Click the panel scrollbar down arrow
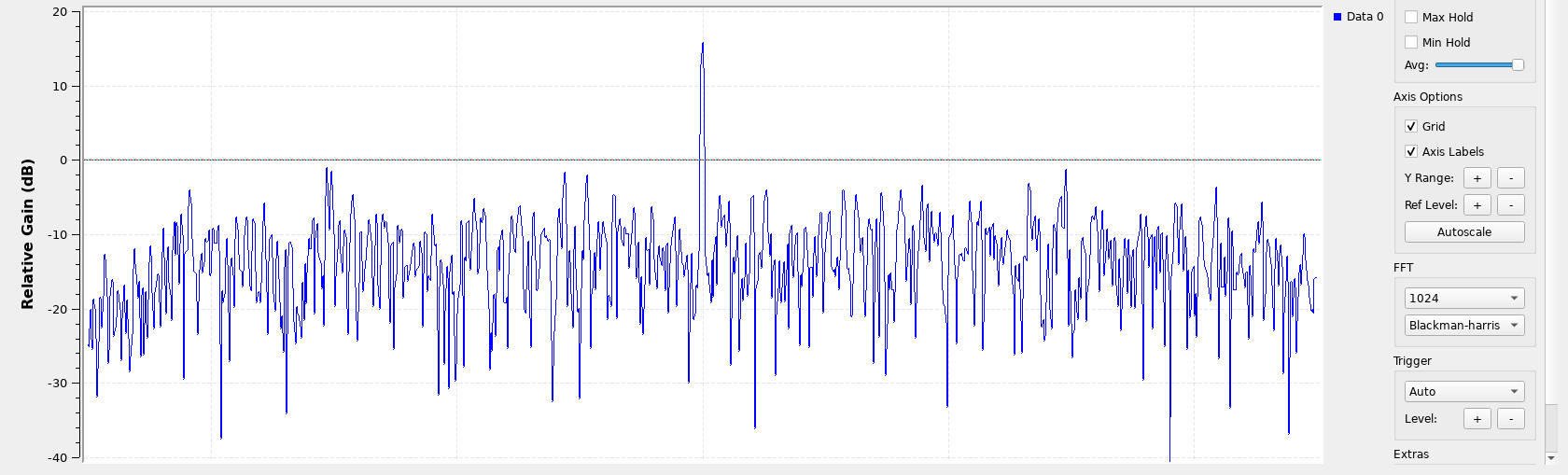 tap(1551, 458)
